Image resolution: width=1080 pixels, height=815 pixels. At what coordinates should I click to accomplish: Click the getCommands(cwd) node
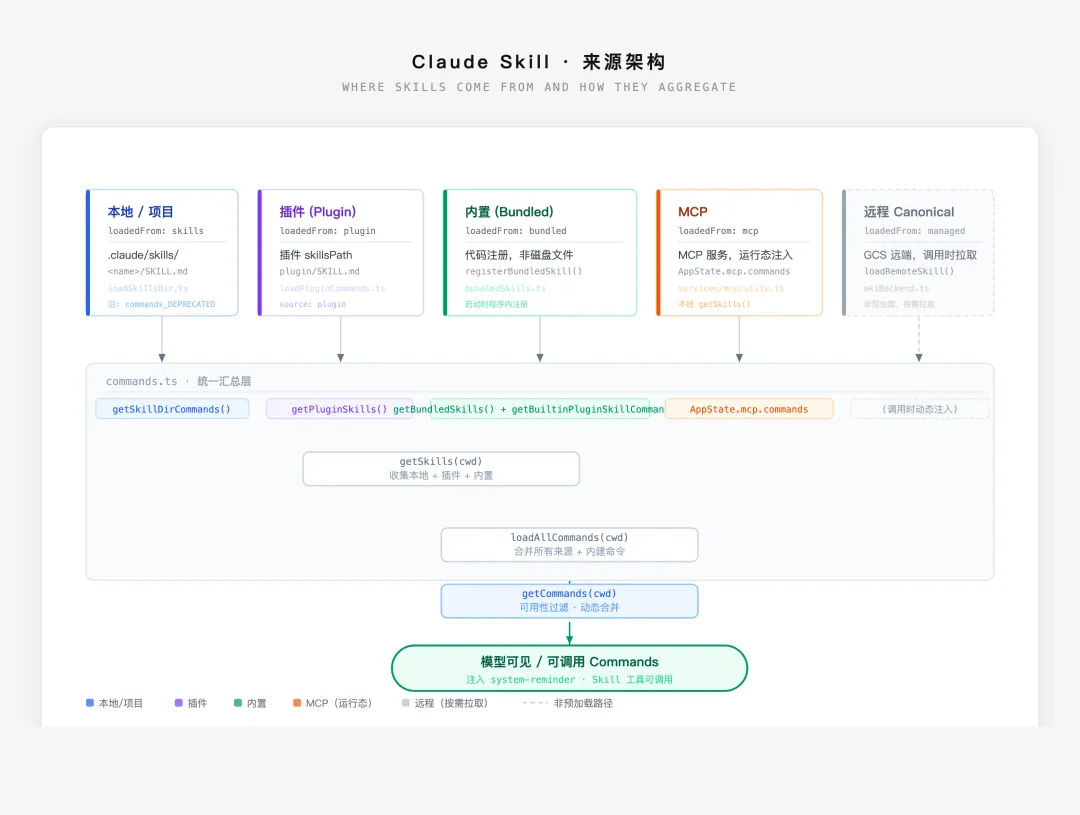[569, 601]
